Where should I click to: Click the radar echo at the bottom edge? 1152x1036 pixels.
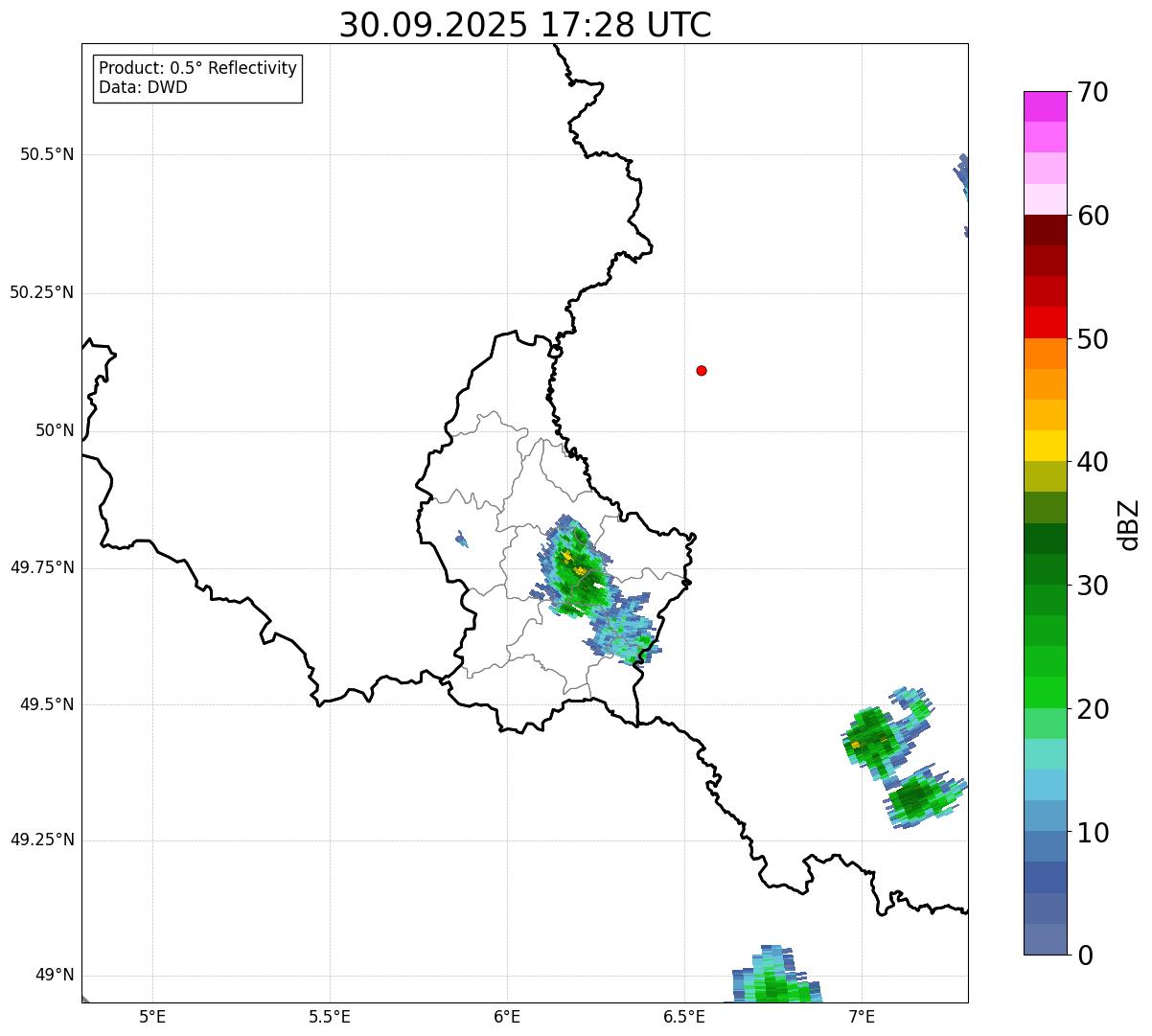[x=776, y=975]
